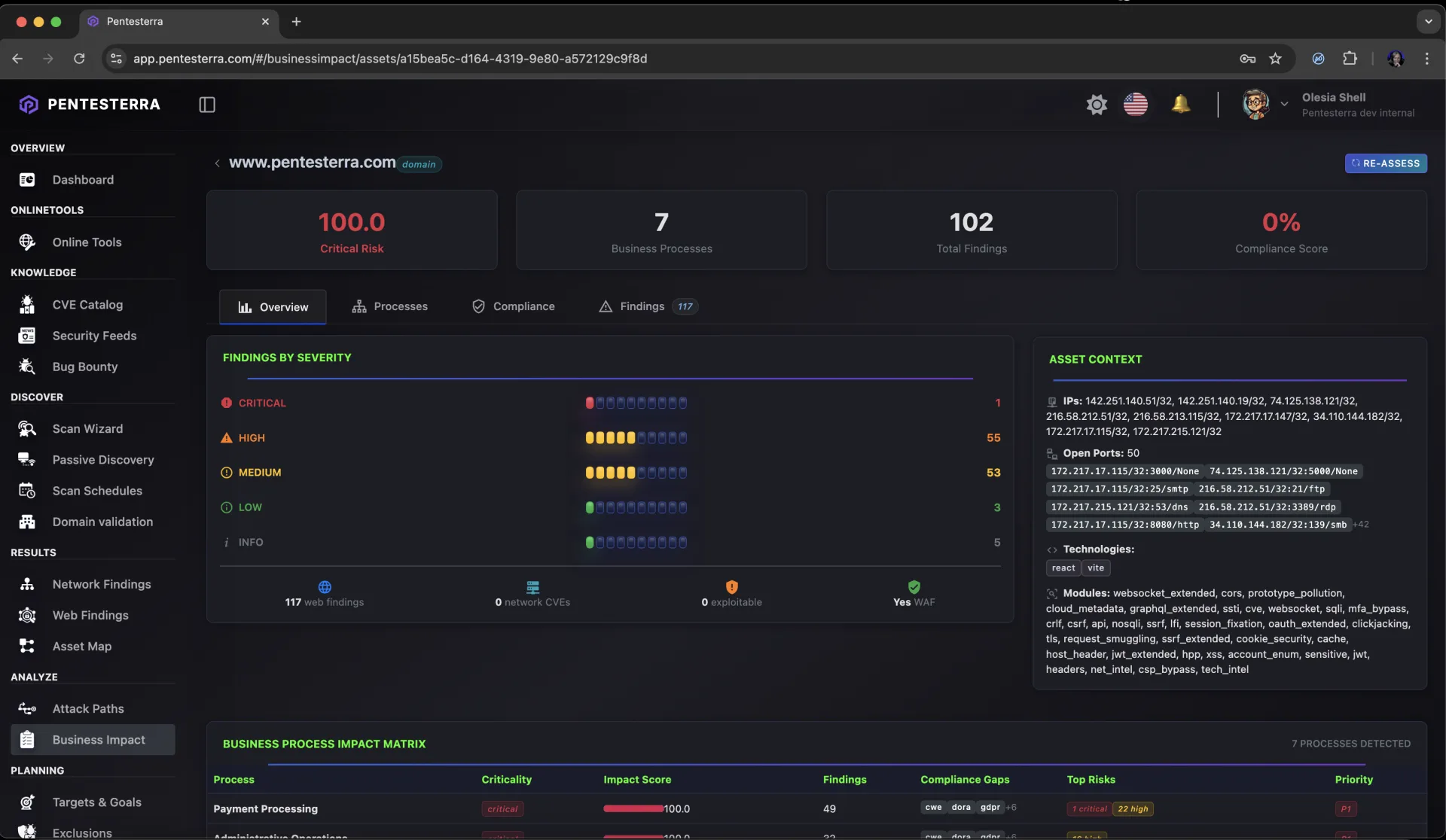This screenshot has width=1446, height=840.
Task: Open Payment Processing process row
Action: 265,809
